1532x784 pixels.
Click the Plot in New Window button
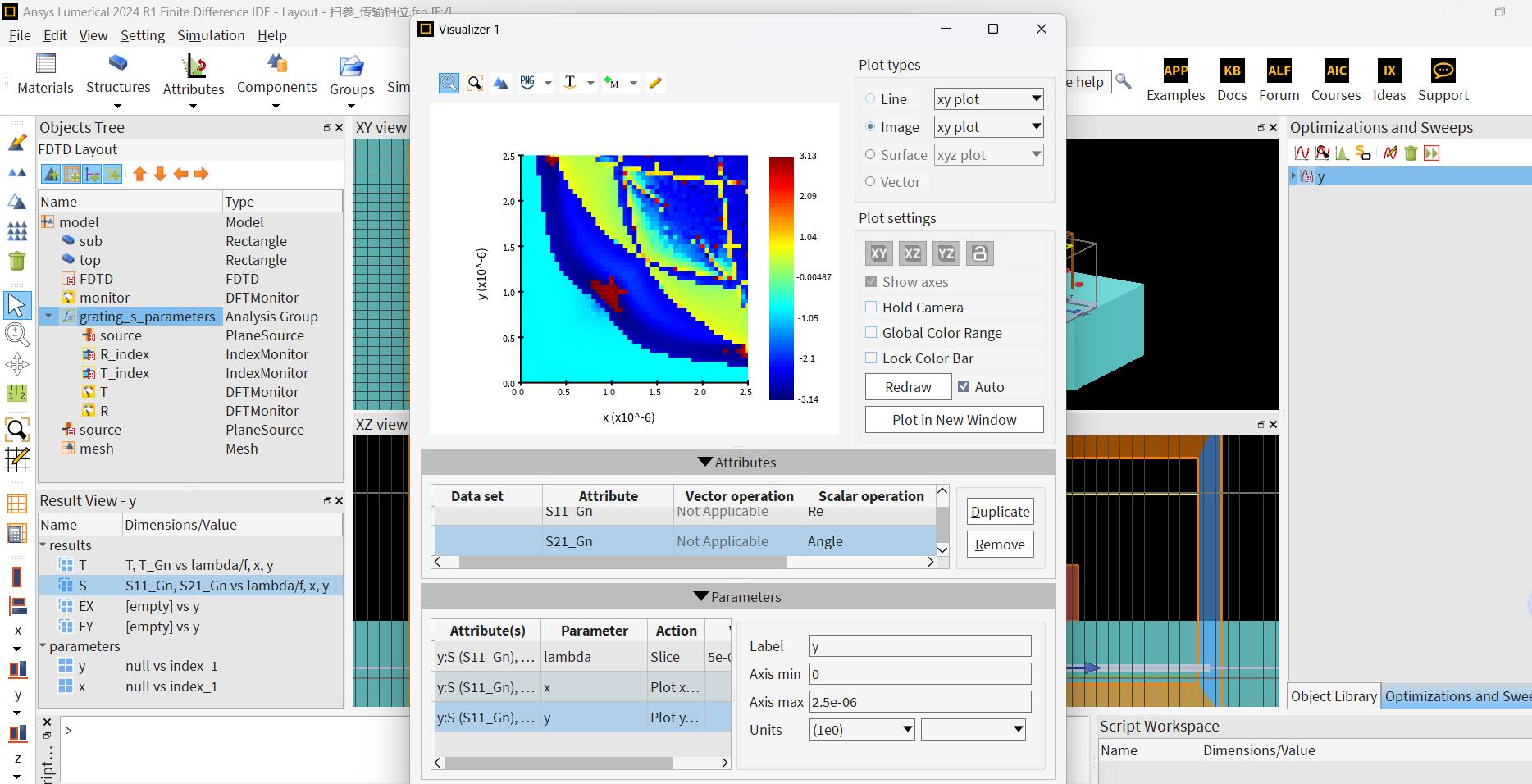click(x=954, y=420)
